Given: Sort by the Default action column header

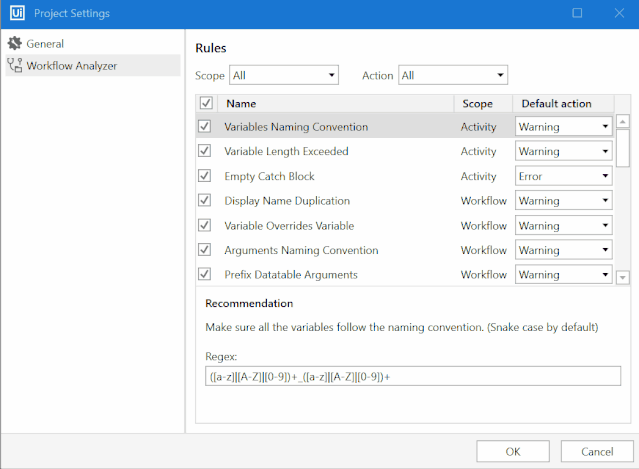Looking at the screenshot, I should (x=563, y=103).
